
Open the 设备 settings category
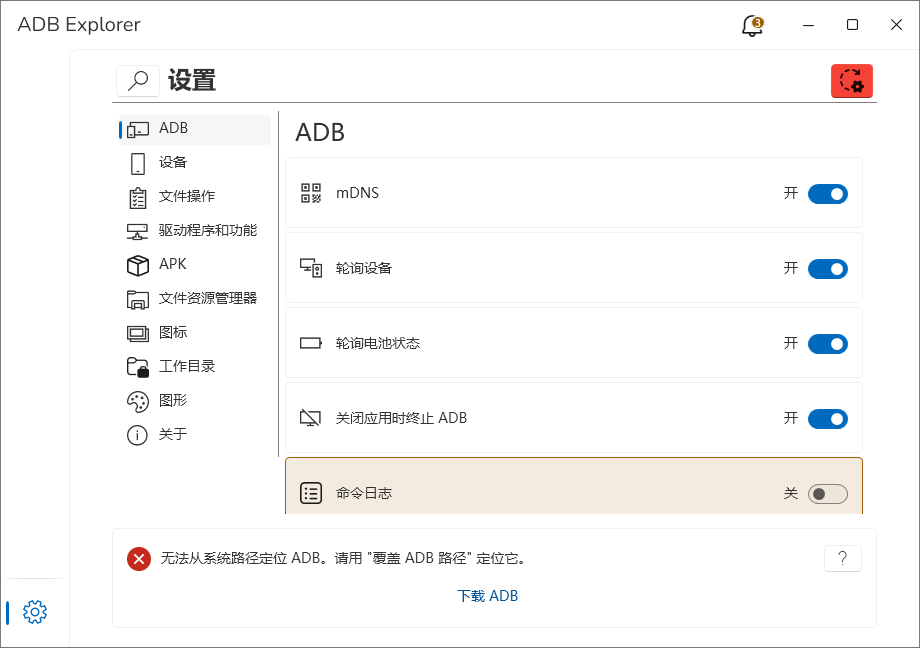click(x=195, y=163)
